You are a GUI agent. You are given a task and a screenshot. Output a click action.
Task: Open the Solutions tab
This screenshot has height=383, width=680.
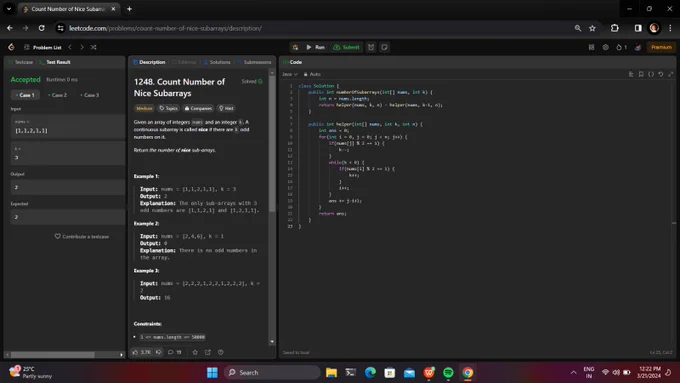coord(217,62)
